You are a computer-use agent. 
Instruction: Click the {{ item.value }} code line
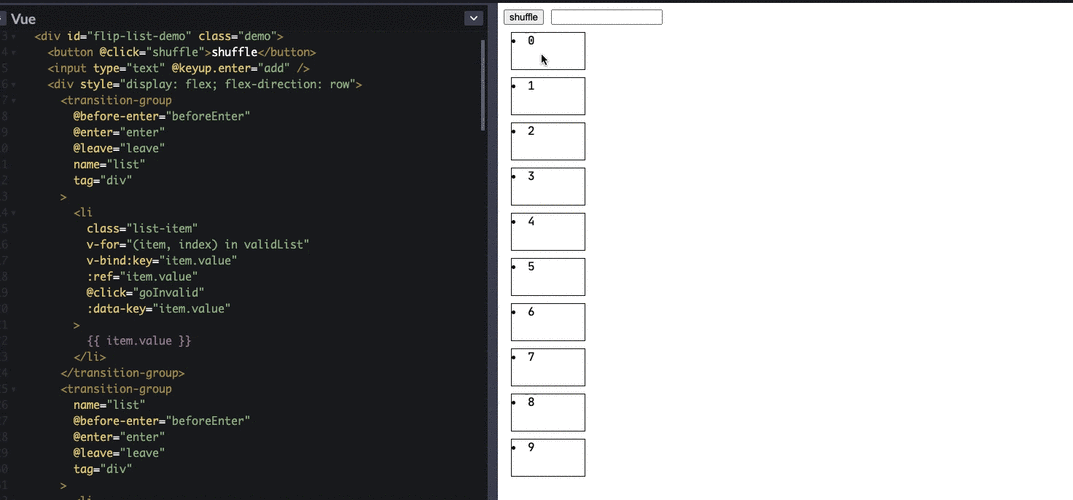[x=139, y=341]
